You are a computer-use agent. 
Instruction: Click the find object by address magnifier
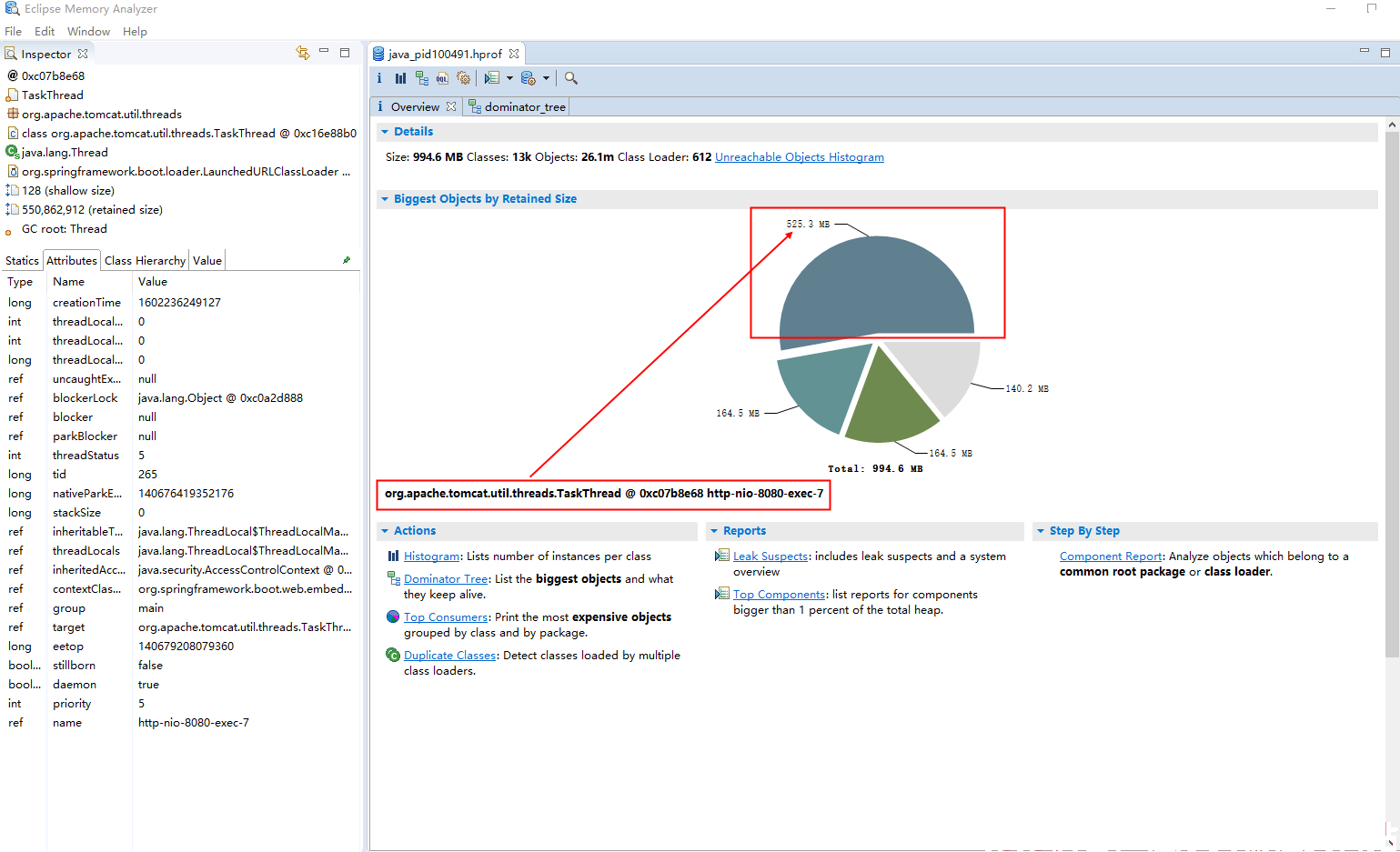click(571, 78)
